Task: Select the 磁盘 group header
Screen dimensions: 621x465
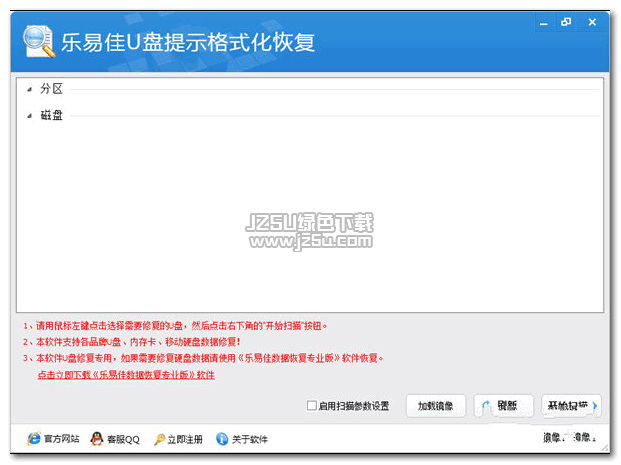Action: 51,115
